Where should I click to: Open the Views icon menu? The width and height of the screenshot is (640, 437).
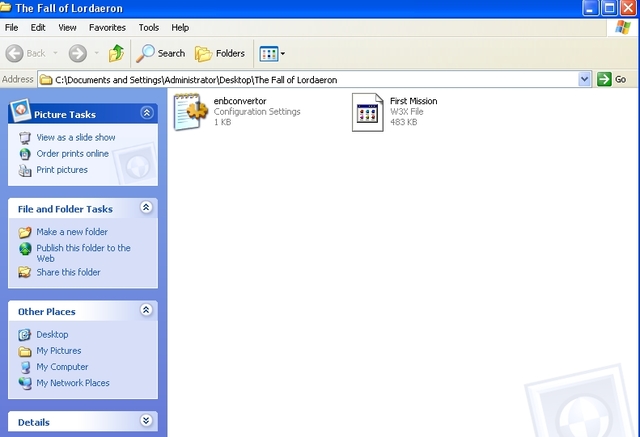point(272,53)
